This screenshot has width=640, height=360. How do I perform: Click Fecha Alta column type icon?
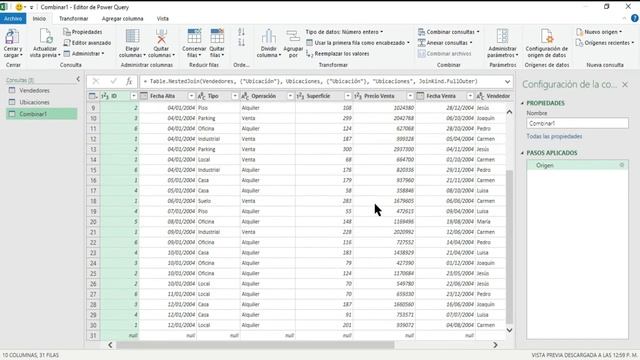point(144,96)
